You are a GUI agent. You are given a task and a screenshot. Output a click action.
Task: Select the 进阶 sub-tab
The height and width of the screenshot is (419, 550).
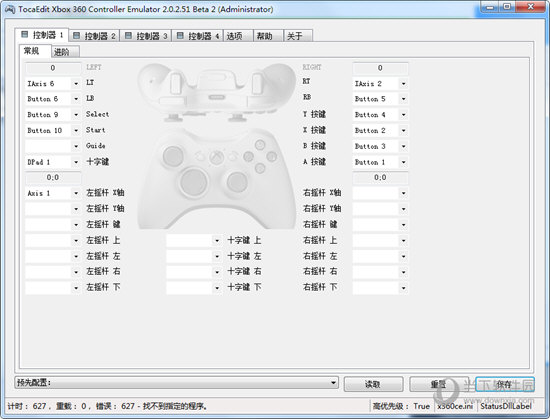point(66,52)
